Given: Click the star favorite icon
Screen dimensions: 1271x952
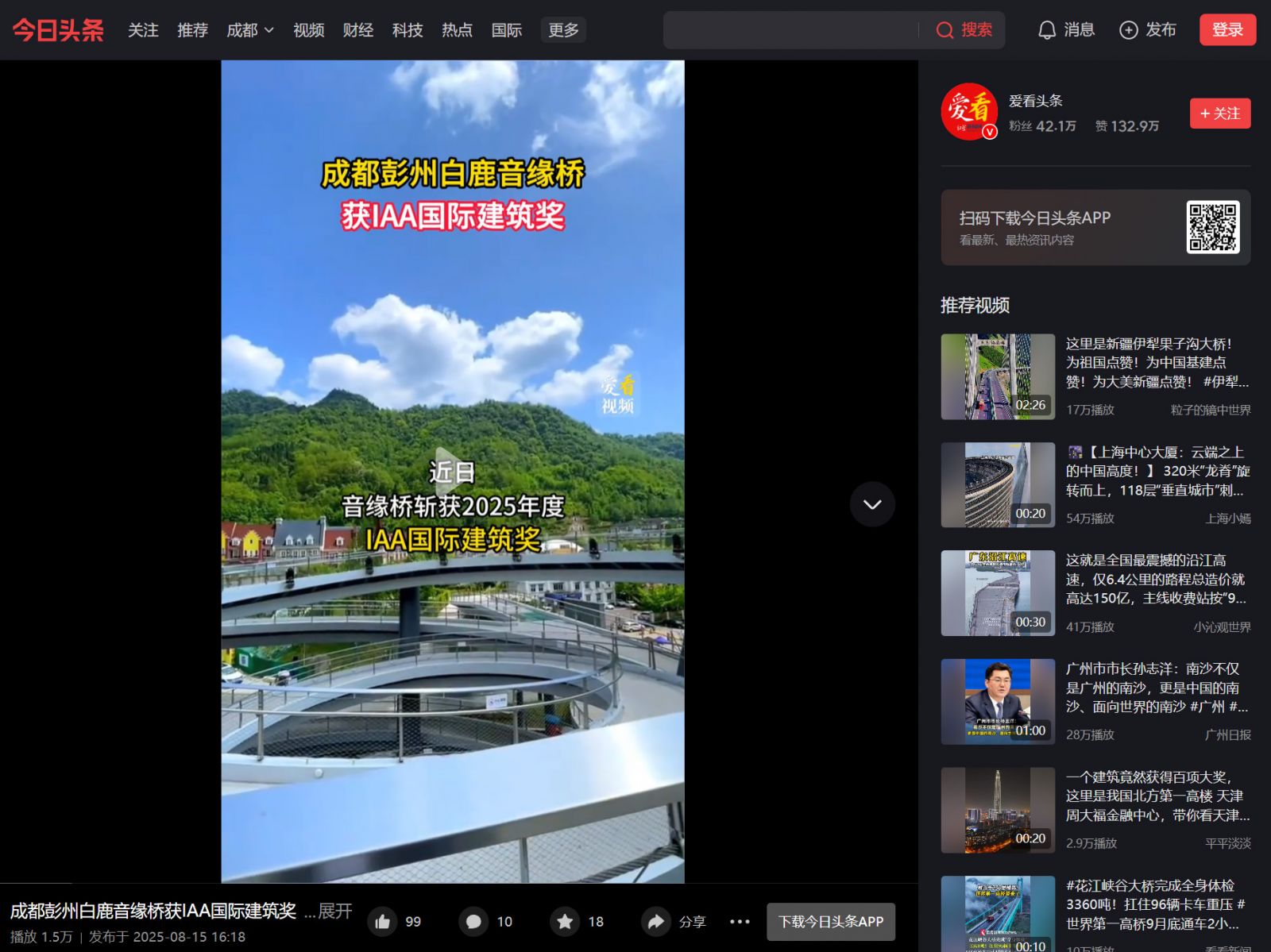Looking at the screenshot, I should coord(565,922).
